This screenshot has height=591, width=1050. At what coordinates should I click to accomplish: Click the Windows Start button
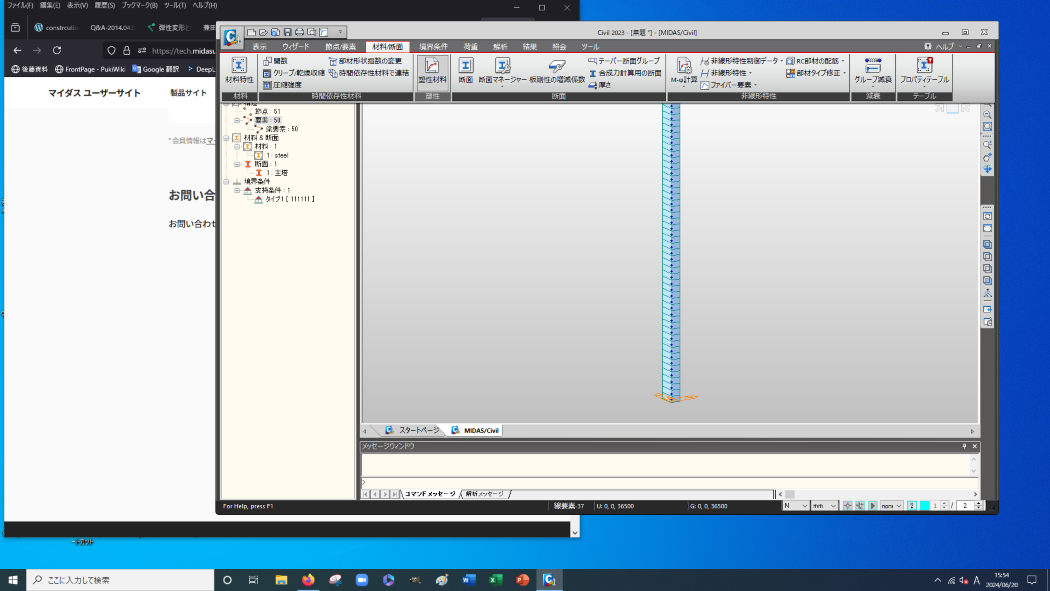13,580
